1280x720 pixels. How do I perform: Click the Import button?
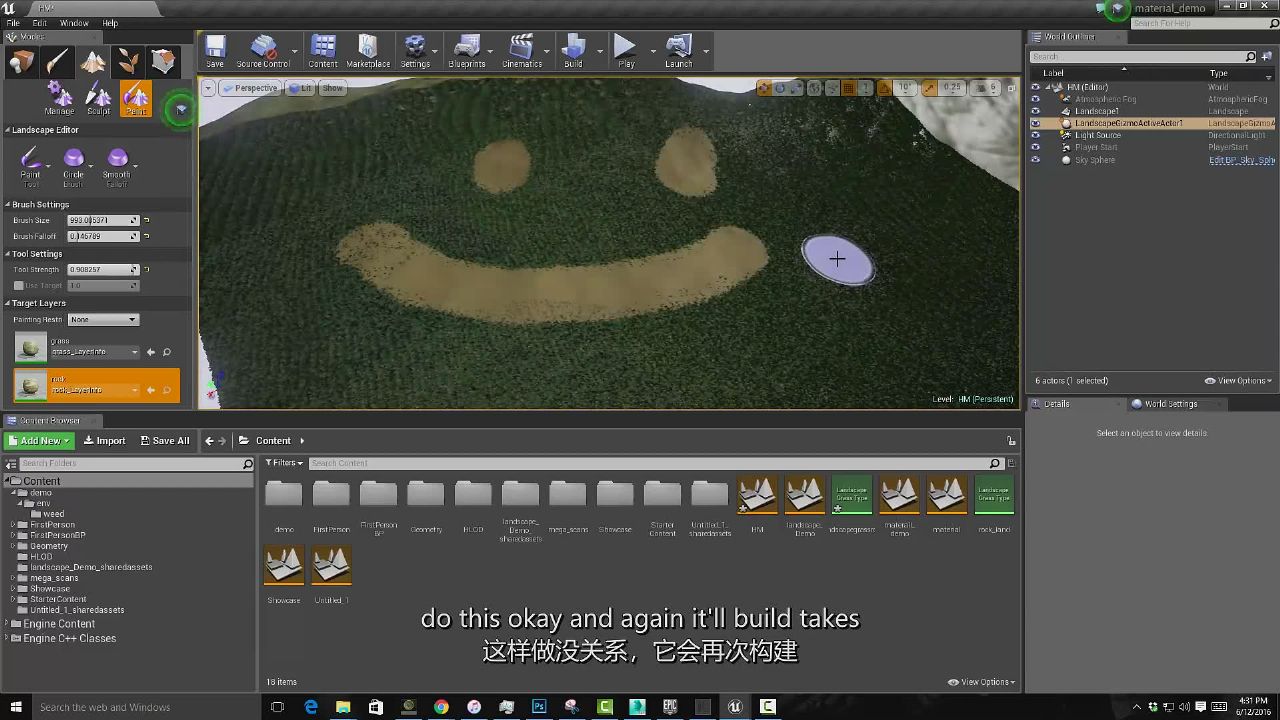(x=105, y=441)
